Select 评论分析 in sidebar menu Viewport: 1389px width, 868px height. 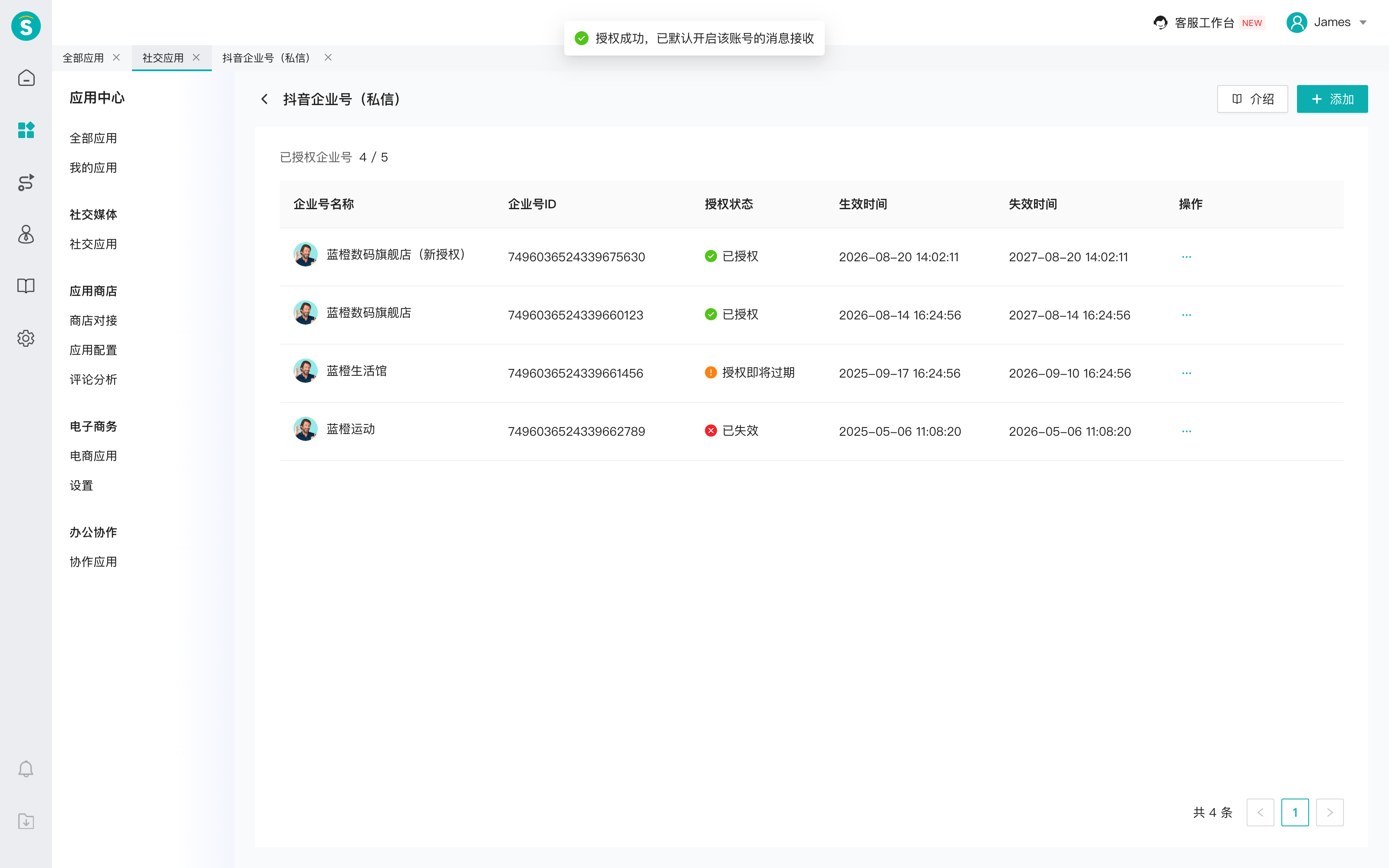click(94, 379)
